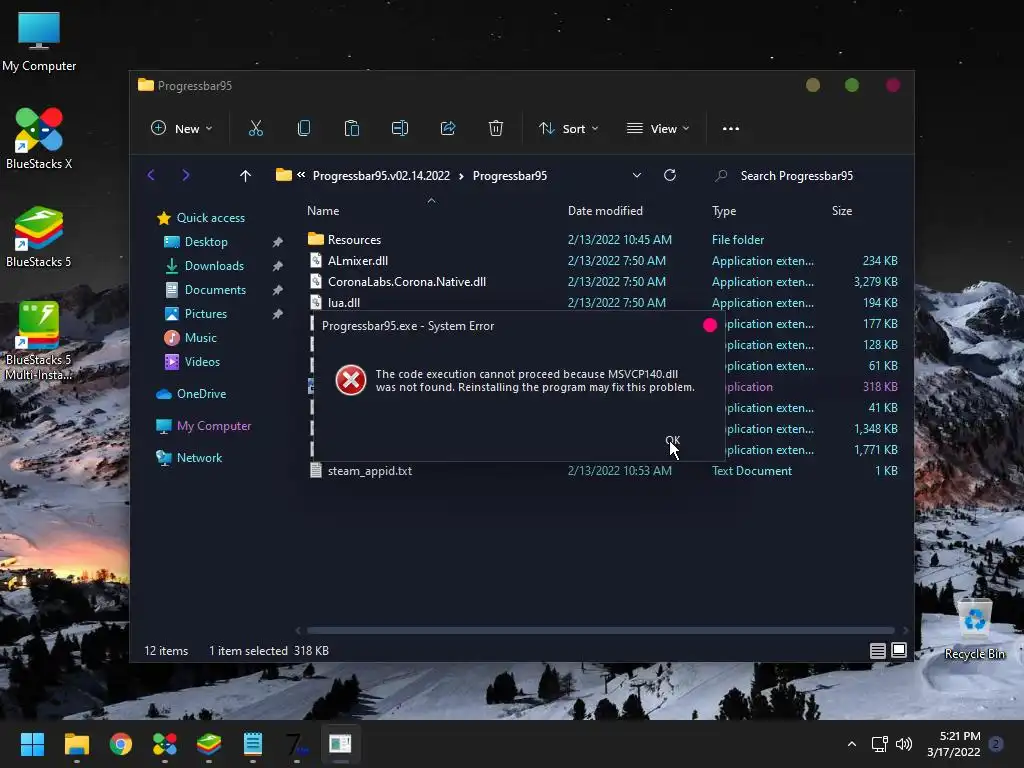Sort by the Type column header
Screen dimensions: 1024x768
(x=724, y=211)
